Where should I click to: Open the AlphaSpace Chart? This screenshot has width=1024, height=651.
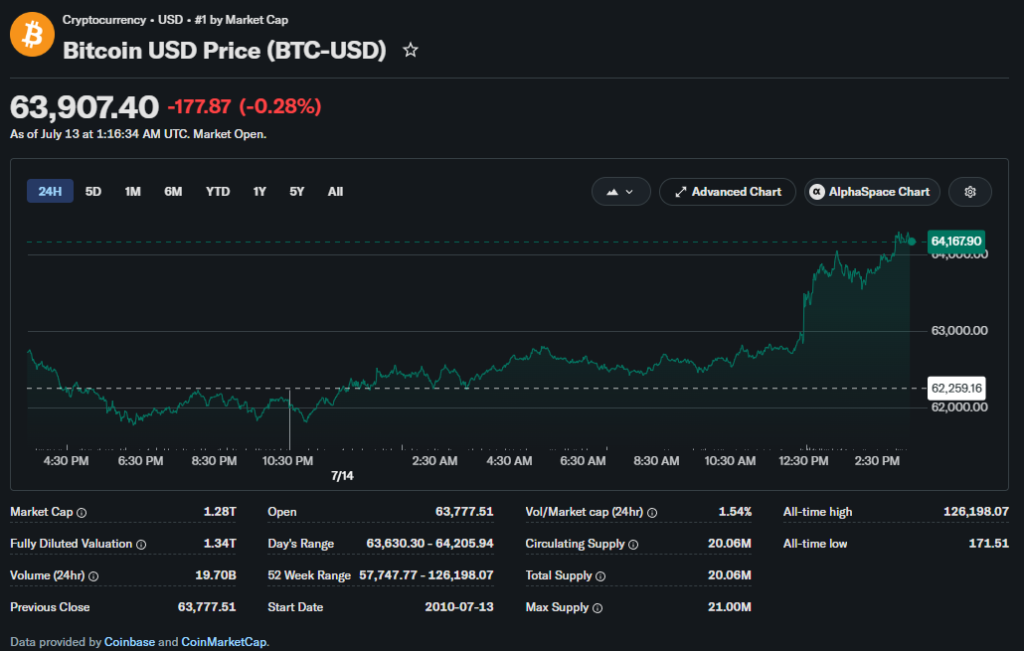point(872,192)
